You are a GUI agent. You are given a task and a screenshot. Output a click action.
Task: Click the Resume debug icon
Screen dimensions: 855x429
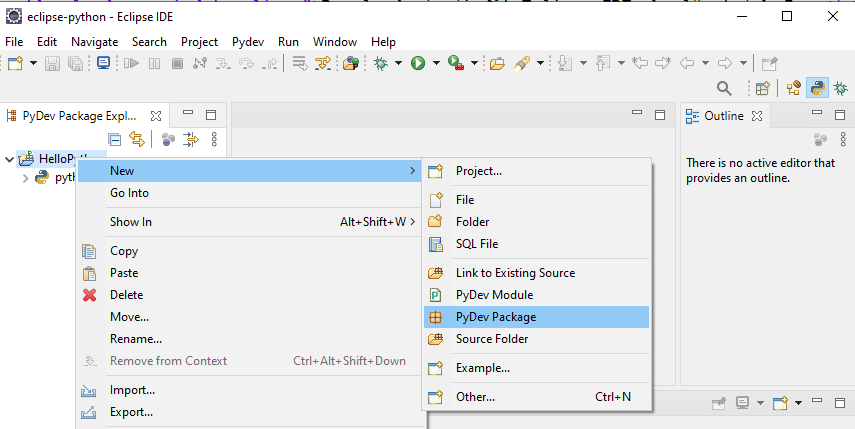131,63
